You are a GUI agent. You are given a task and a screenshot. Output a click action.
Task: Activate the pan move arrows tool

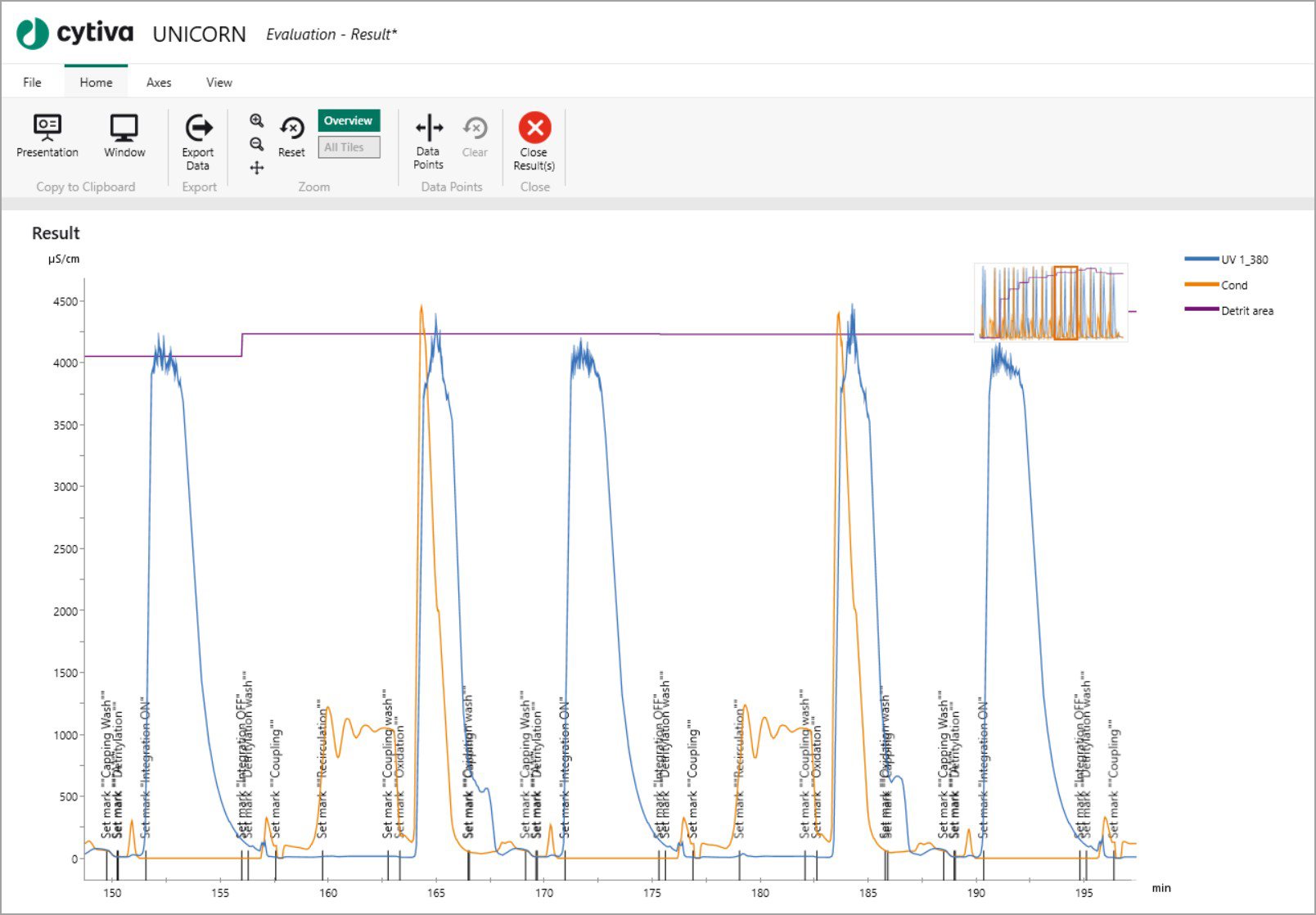point(257,168)
